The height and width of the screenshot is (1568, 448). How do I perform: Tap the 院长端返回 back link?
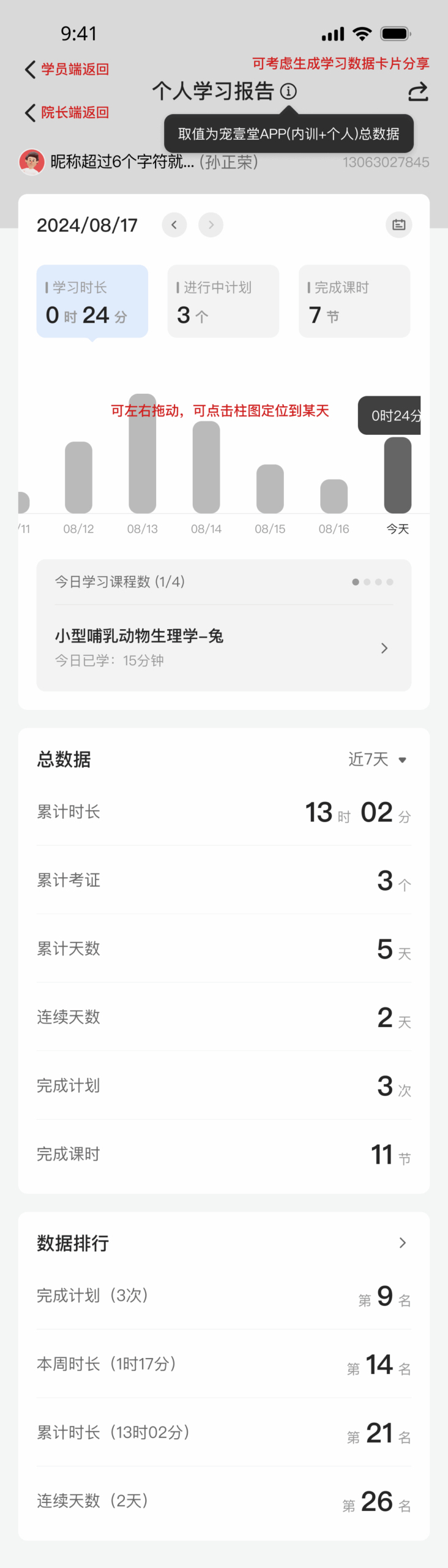pos(67,113)
